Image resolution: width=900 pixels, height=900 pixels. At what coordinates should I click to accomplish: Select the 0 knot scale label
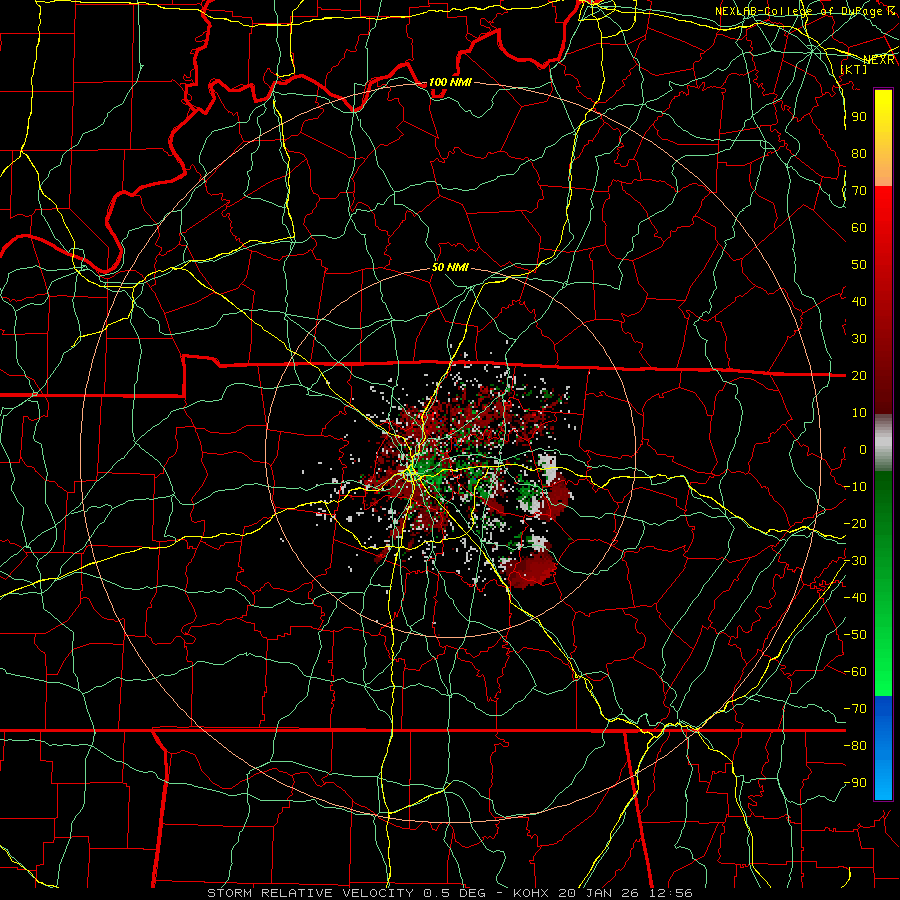click(x=863, y=449)
